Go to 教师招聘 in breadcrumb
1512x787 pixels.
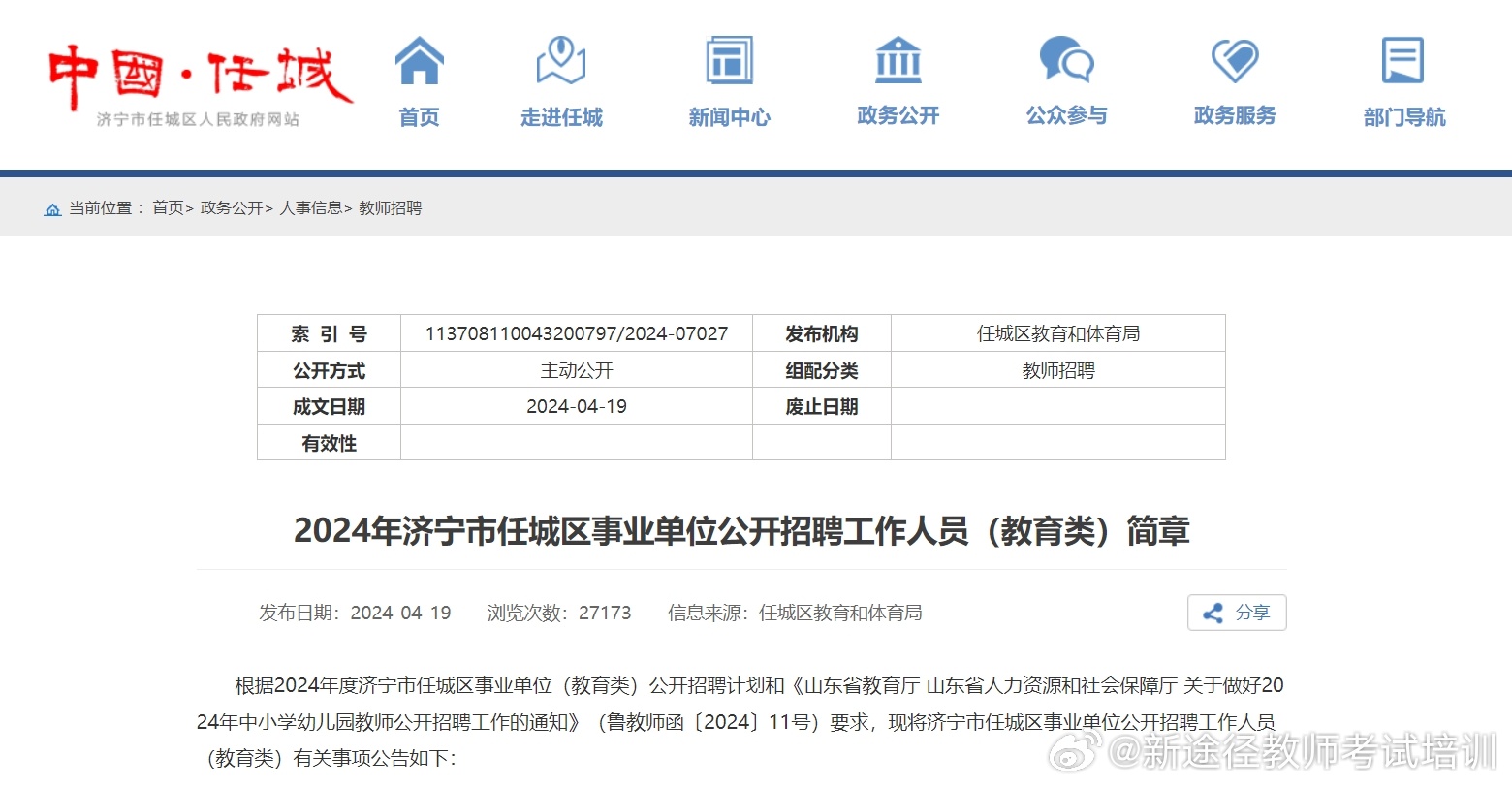(390, 208)
